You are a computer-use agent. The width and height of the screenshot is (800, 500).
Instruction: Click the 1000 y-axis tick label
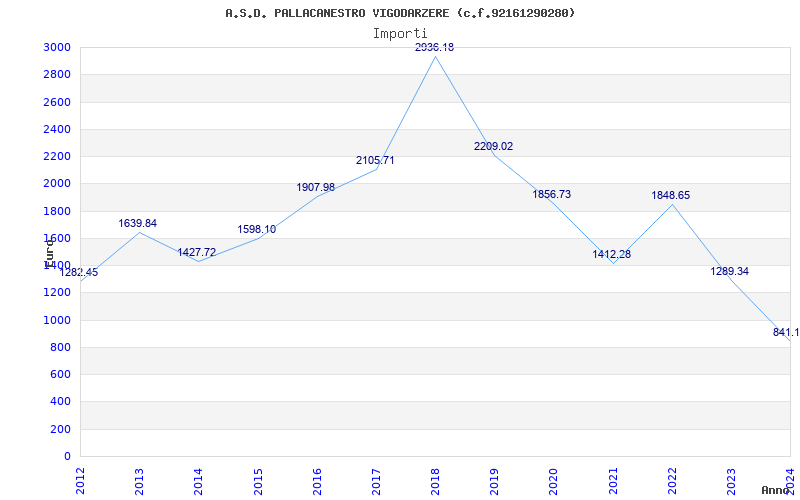pyautogui.click(x=57, y=320)
